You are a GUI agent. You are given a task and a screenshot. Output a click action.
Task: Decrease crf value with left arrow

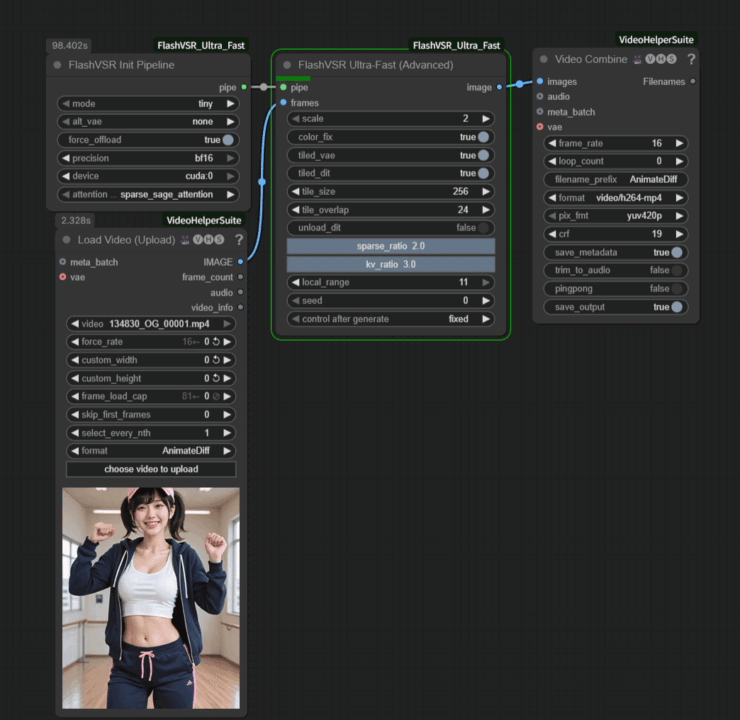[x=552, y=234]
